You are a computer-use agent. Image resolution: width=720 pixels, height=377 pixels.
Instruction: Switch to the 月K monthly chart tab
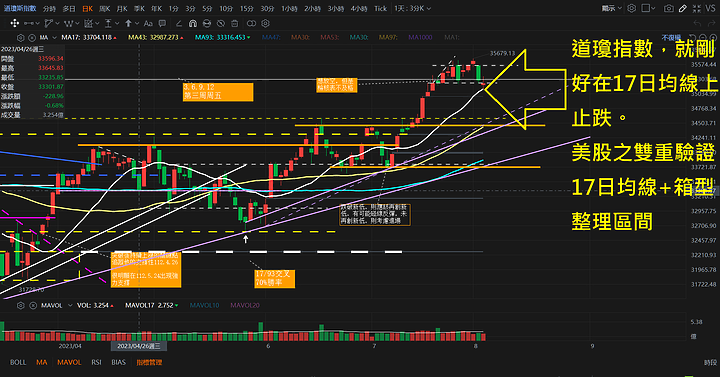122,9
